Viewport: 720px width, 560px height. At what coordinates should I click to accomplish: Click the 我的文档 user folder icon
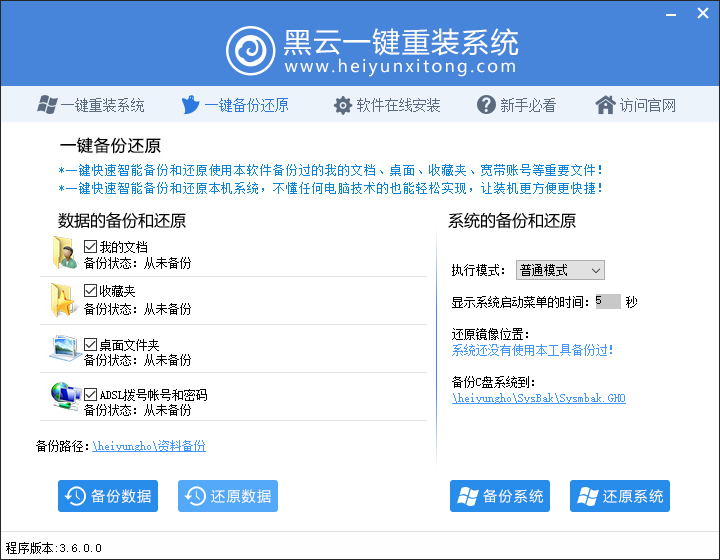click(64, 253)
